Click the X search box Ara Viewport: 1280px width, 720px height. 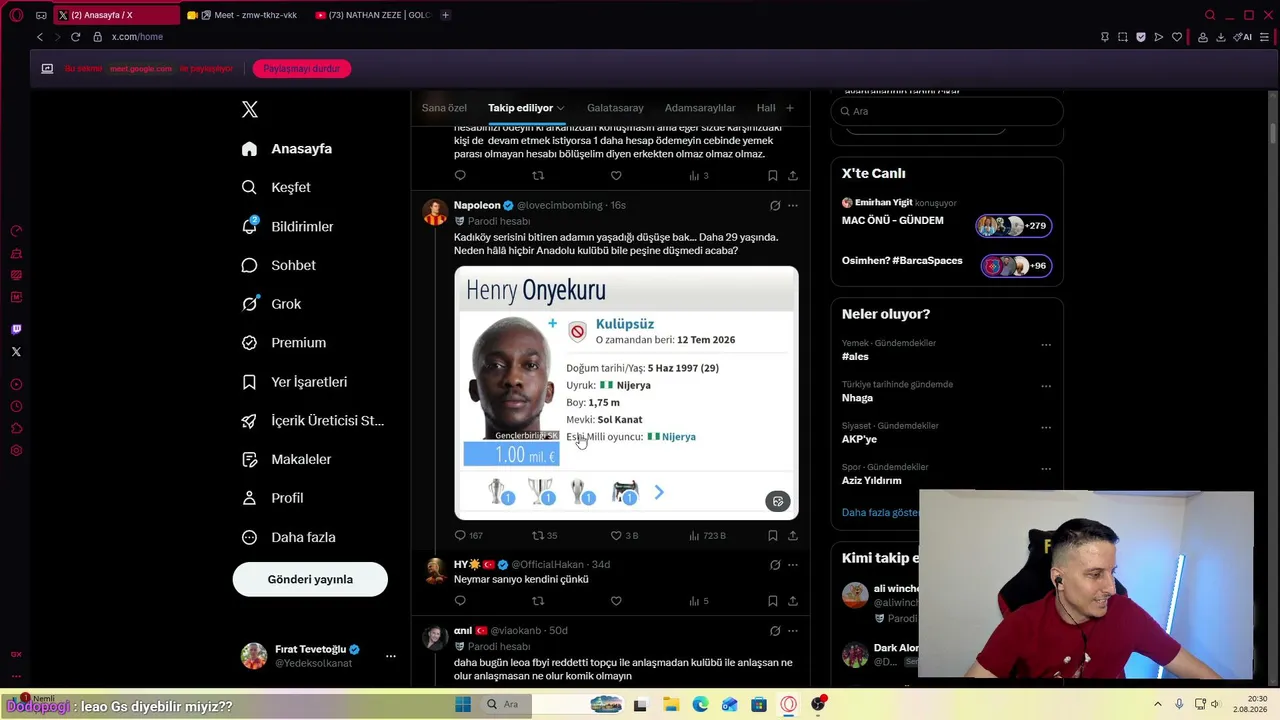(x=947, y=111)
